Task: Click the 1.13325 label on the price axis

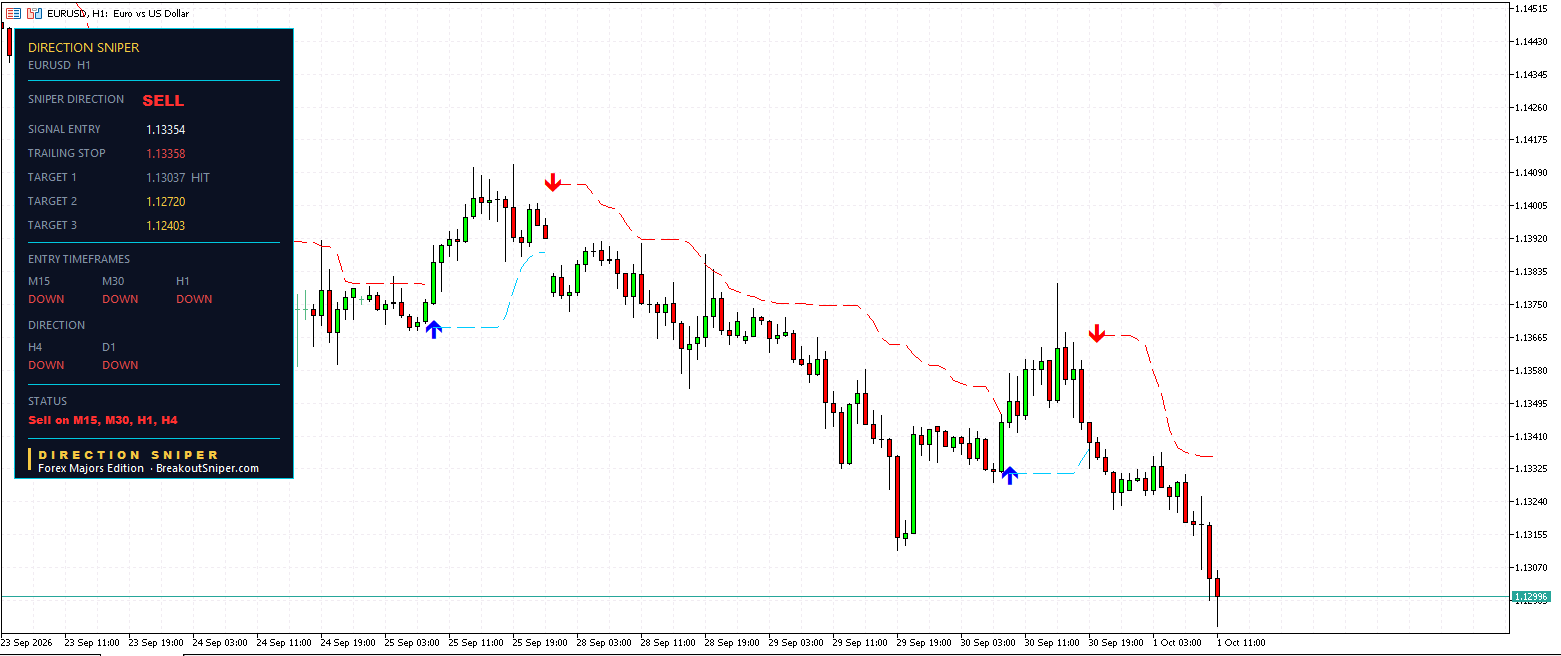Action: (1533, 469)
